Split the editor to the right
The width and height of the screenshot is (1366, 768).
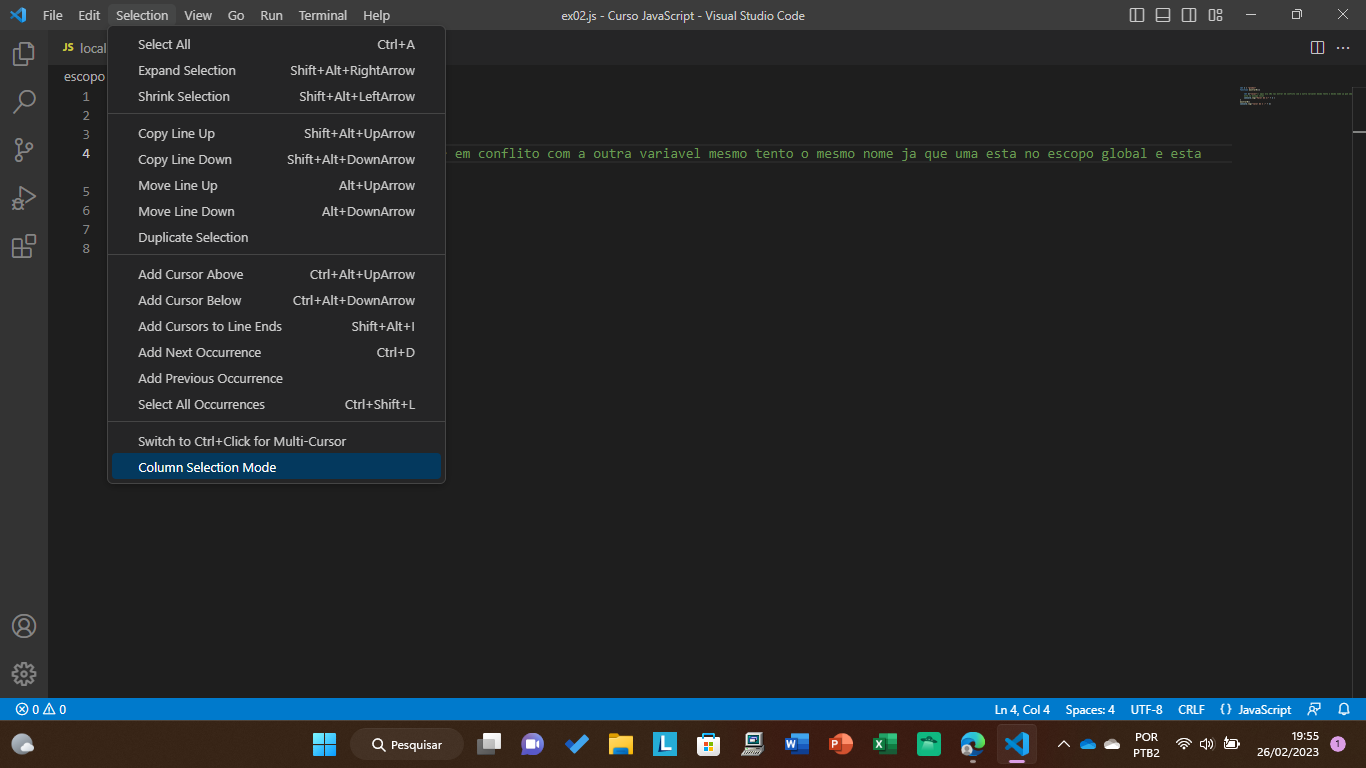point(1317,48)
